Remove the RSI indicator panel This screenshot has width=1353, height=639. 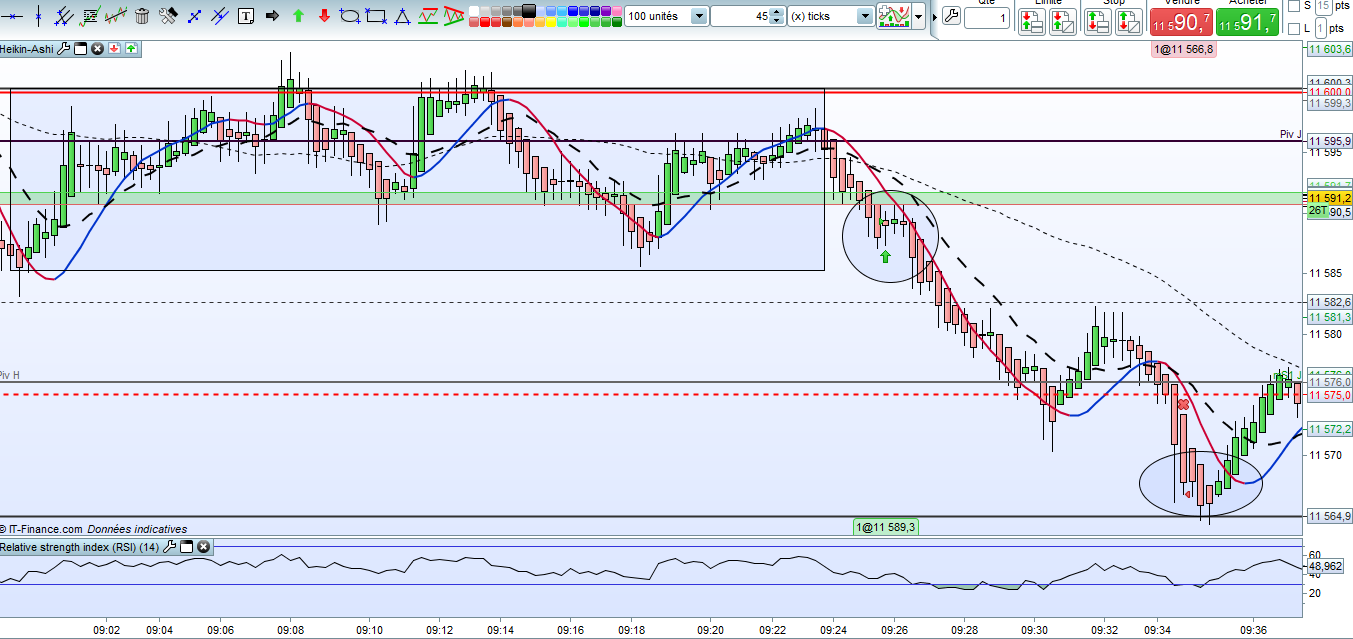click(204, 547)
